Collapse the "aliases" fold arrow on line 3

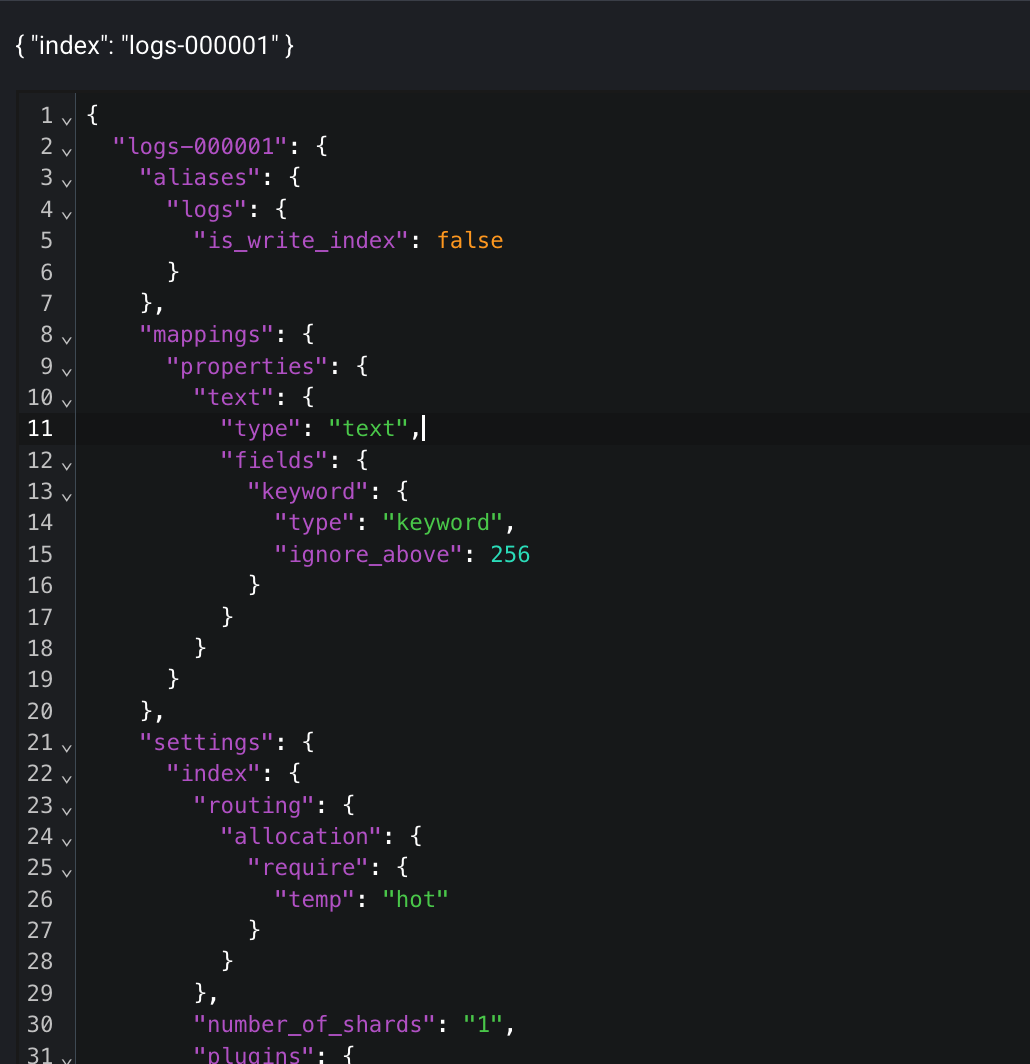[x=66, y=183]
